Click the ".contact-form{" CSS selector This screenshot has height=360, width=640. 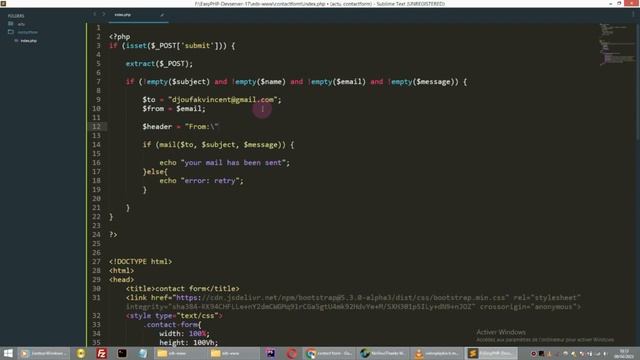(172, 324)
